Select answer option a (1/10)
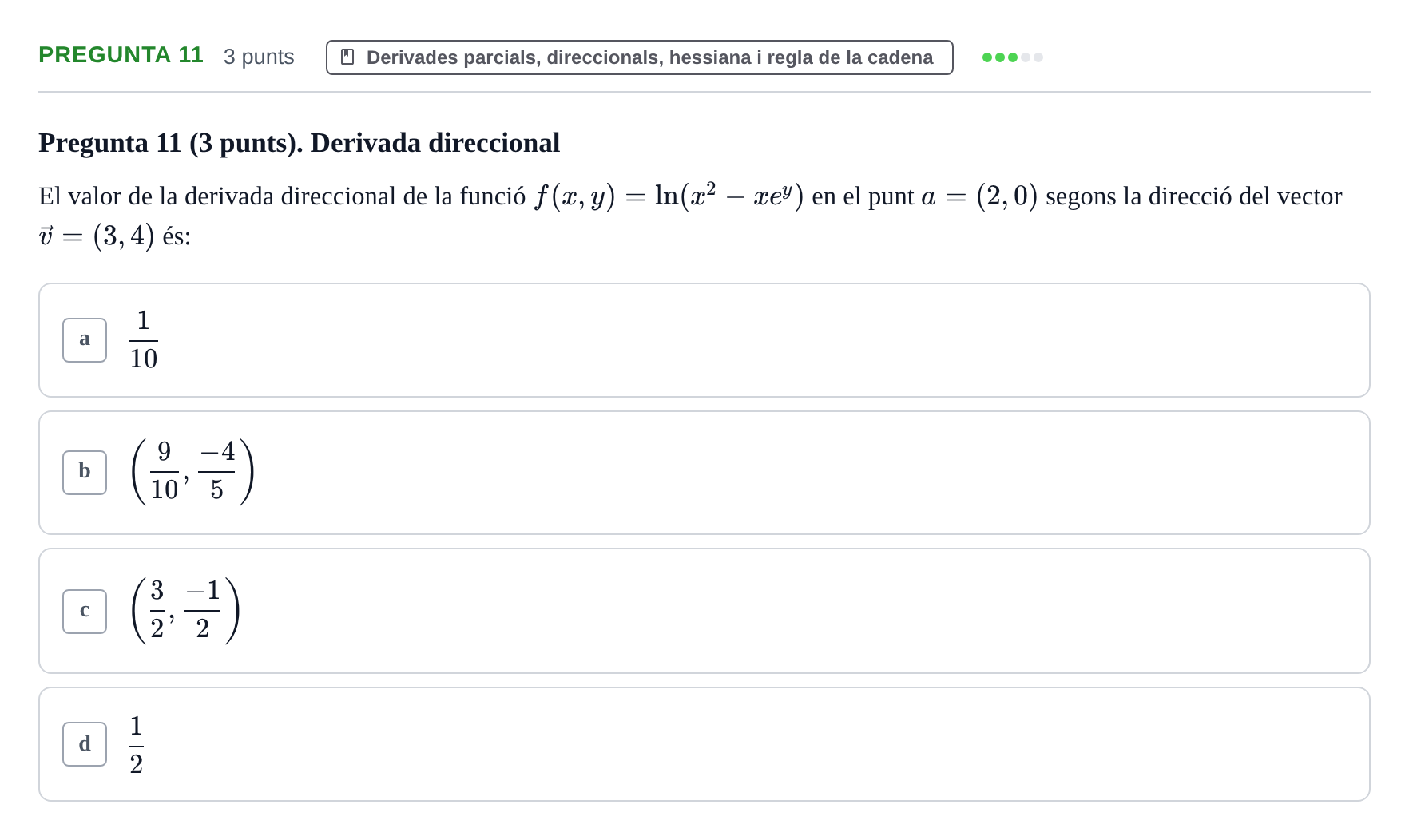Viewport: 1409px width, 840px height. [704, 340]
